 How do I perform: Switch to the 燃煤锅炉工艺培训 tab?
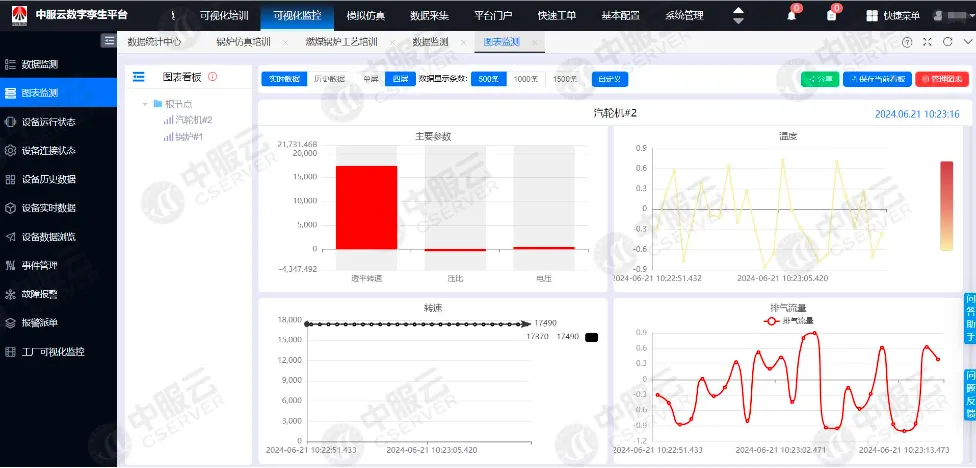click(x=341, y=42)
